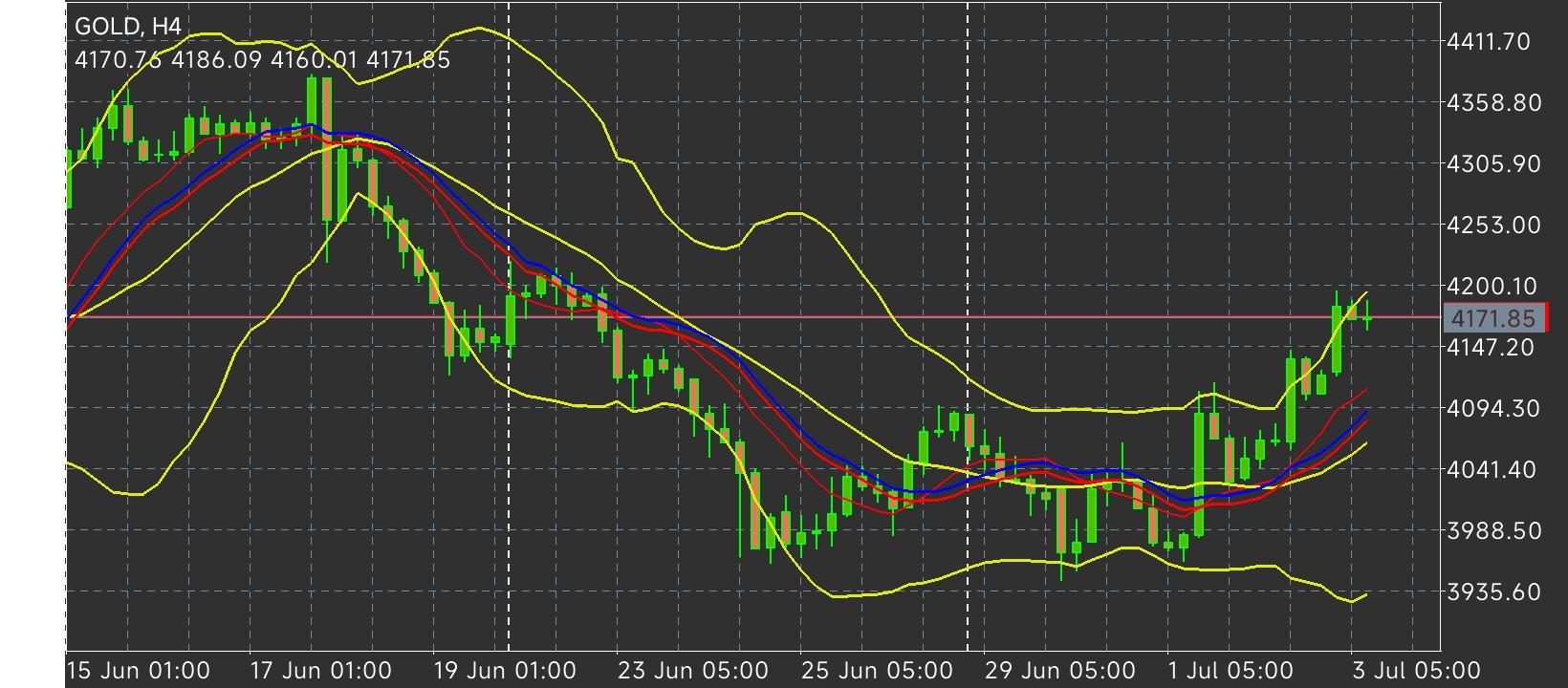Click the 4094.30 price axis label
This screenshot has height=688, width=1568.
coord(1494,408)
